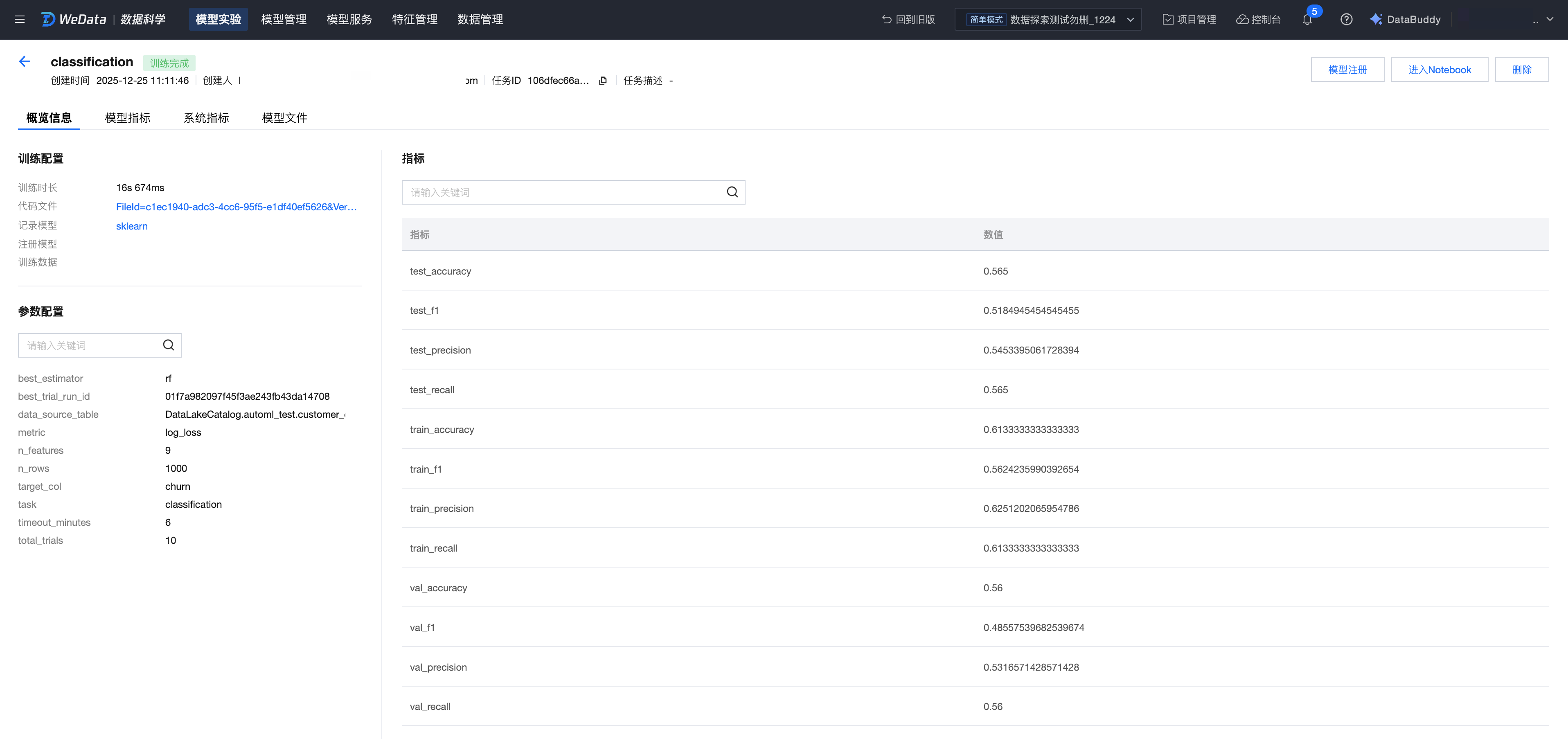
Task: Focus the metrics keyword search field
Action: pos(563,192)
